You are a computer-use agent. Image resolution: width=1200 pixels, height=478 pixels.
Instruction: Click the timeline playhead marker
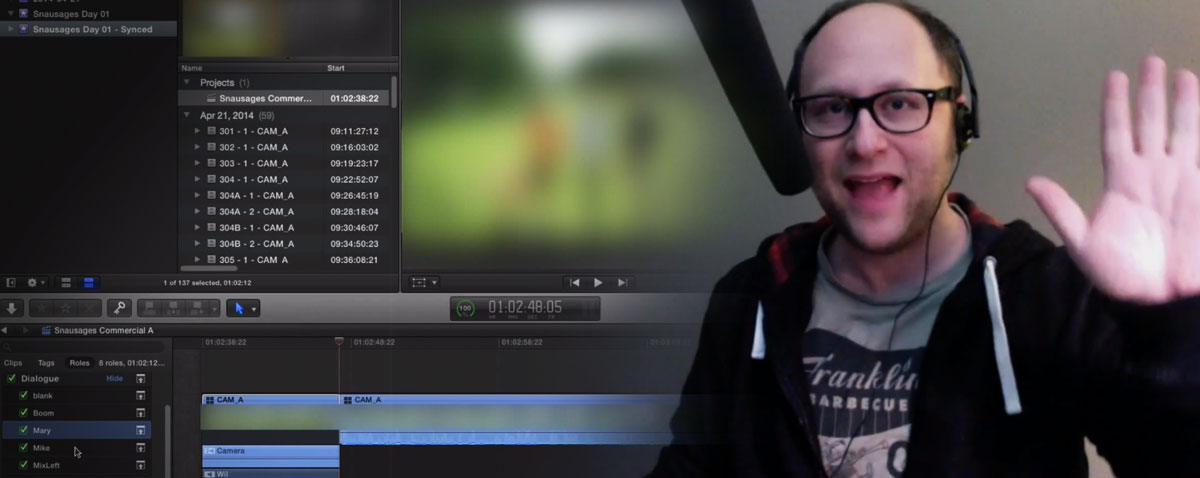tap(339, 342)
